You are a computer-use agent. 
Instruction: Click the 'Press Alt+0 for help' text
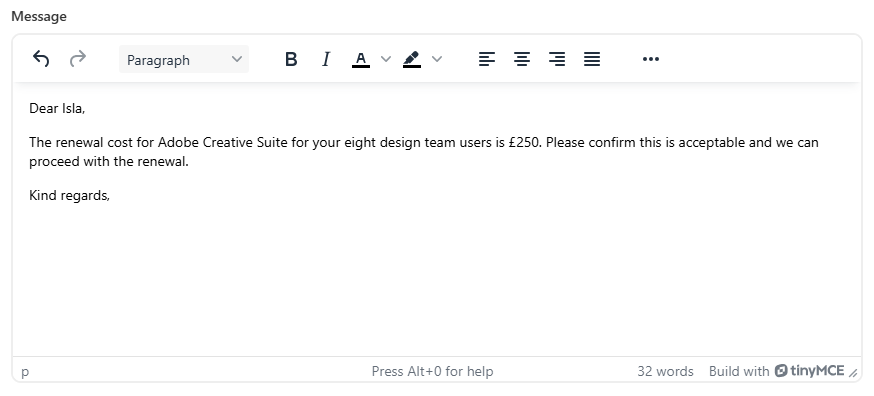[x=433, y=371]
